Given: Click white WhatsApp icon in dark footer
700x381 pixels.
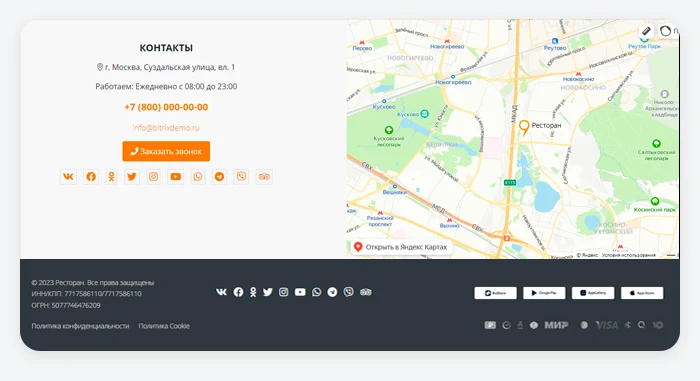Looking at the screenshot, I should [x=317, y=292].
